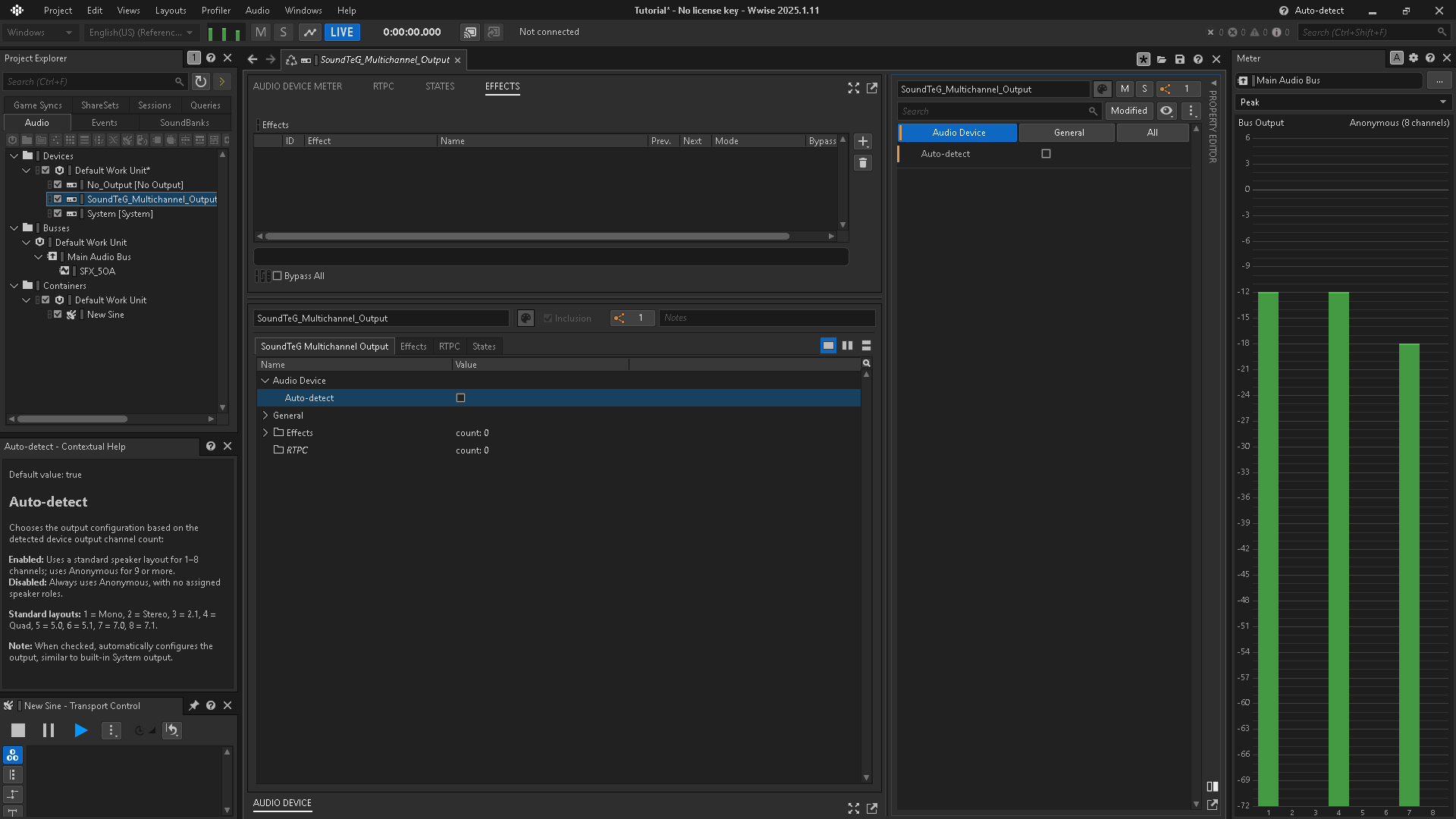
Task: Add a new effect with plus button
Action: [863, 142]
